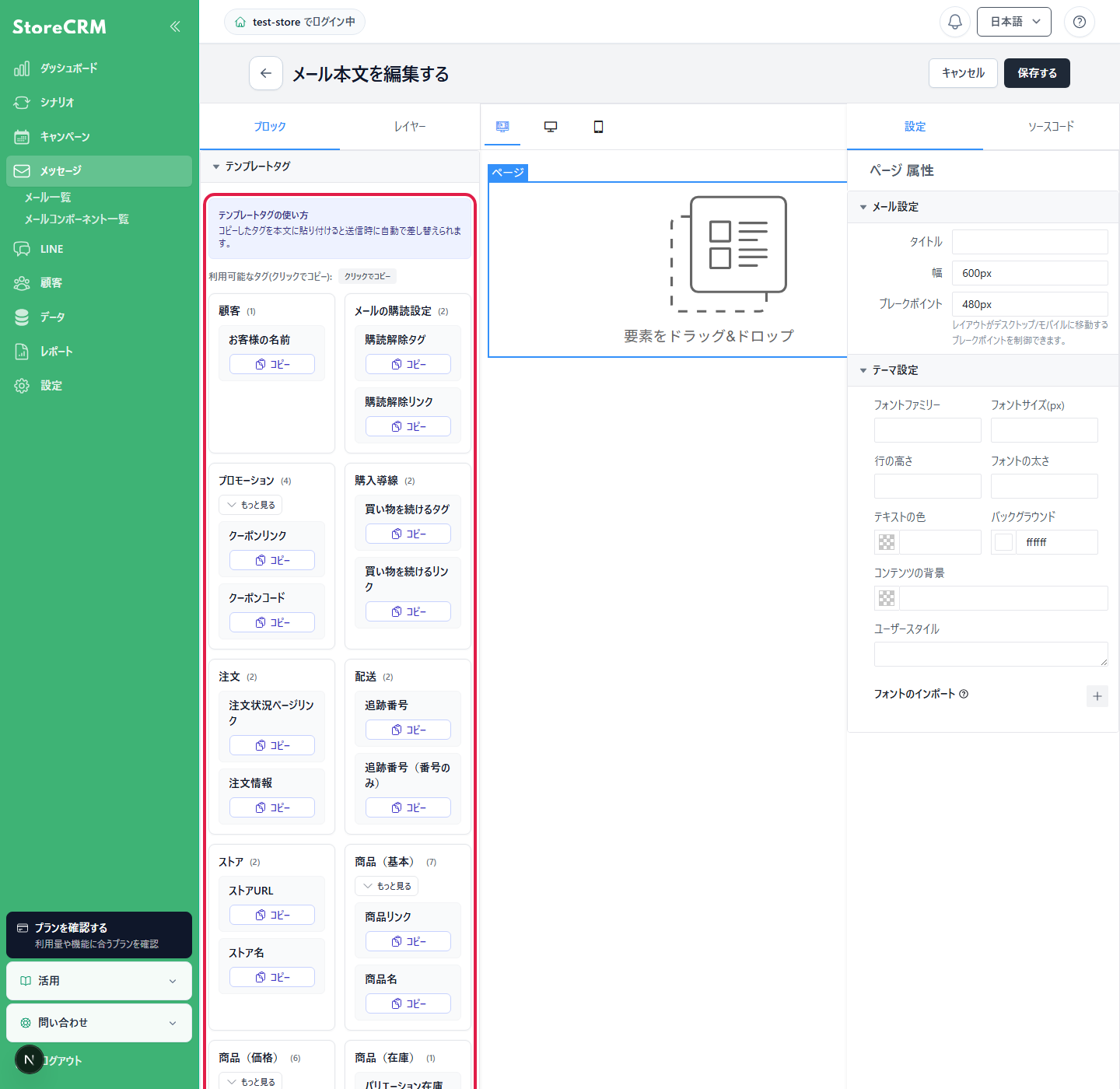
Task: Add a font import with plus icon
Action: coord(1097,696)
